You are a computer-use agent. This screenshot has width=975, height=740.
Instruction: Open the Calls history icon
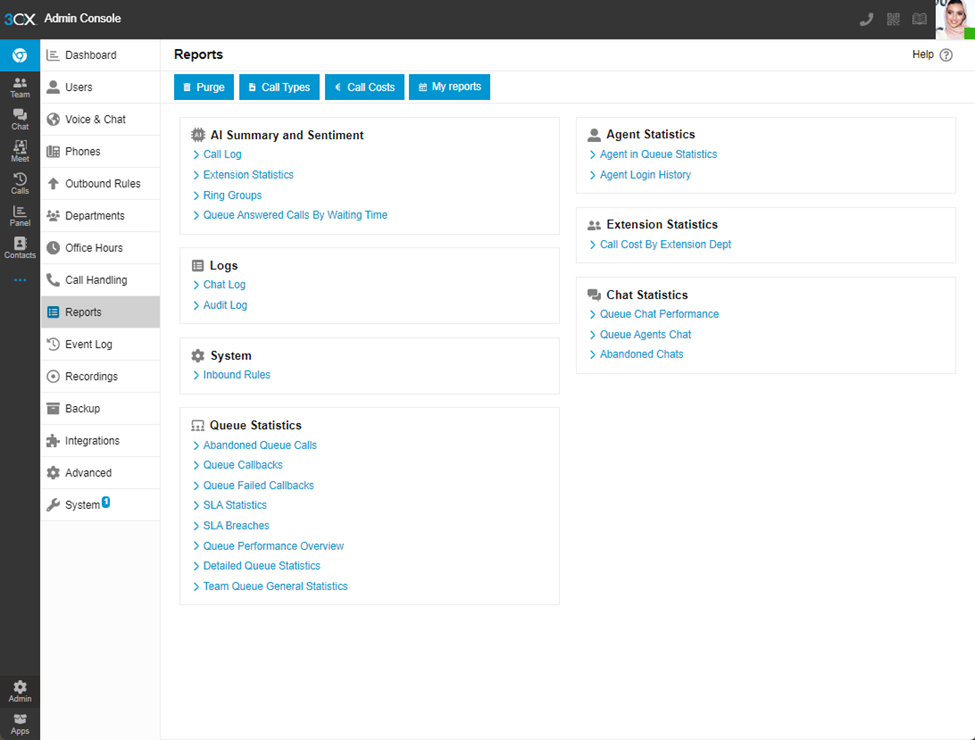click(20, 183)
